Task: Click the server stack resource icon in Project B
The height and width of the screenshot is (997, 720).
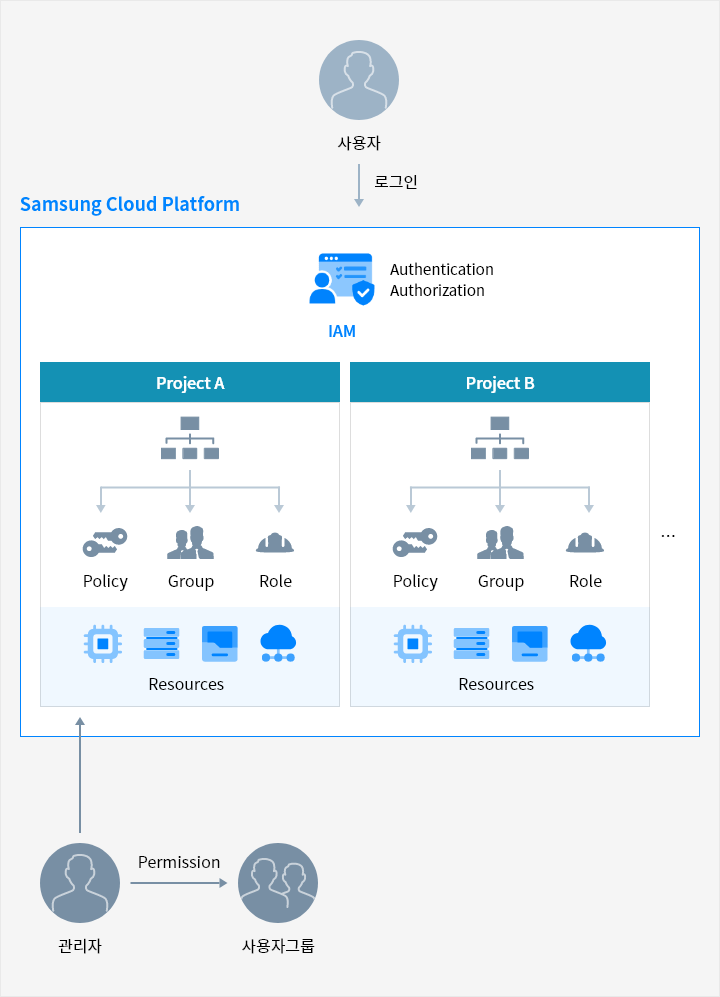Action: click(x=471, y=643)
